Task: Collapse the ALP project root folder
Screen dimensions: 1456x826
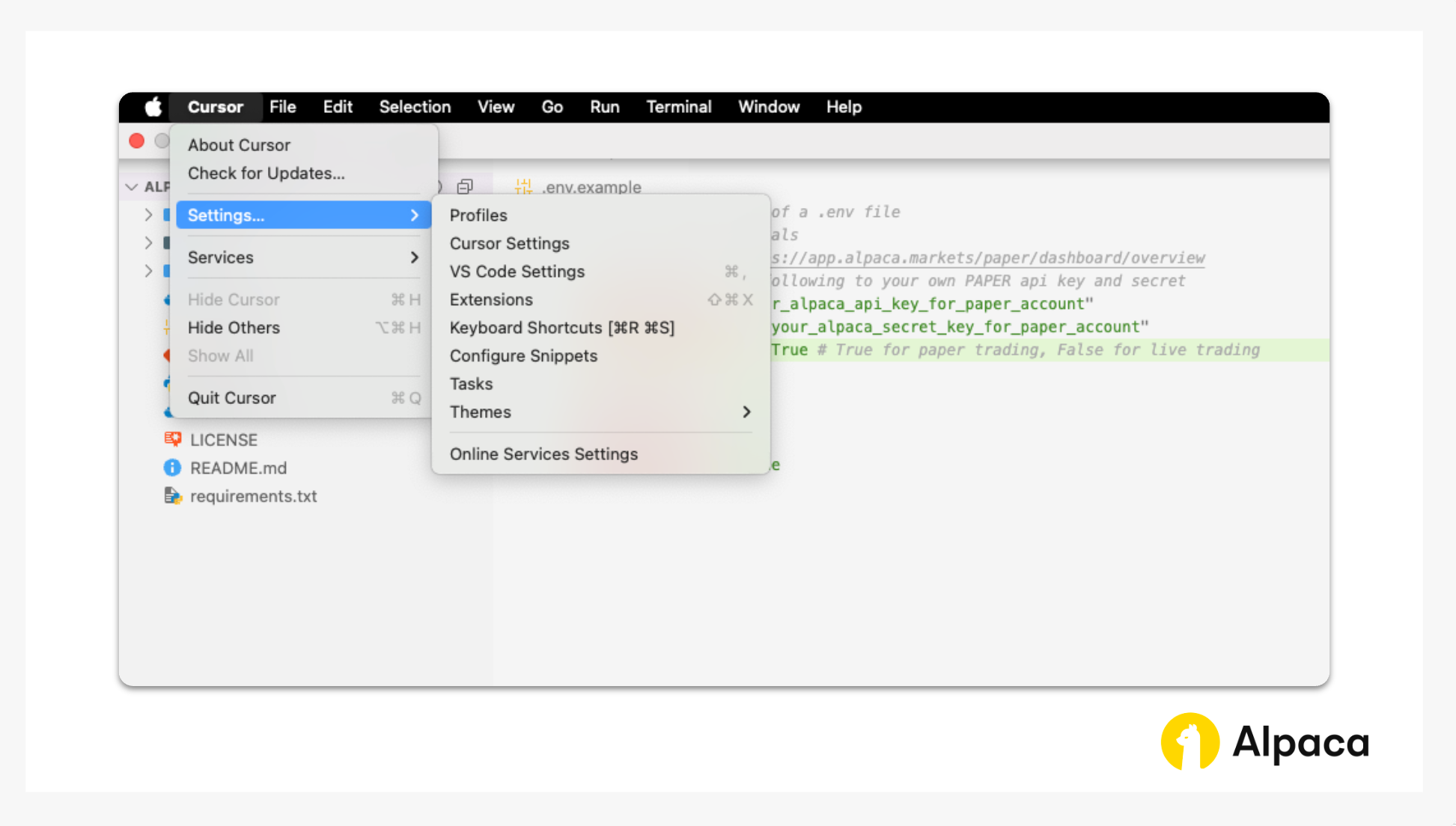Action: (x=132, y=186)
